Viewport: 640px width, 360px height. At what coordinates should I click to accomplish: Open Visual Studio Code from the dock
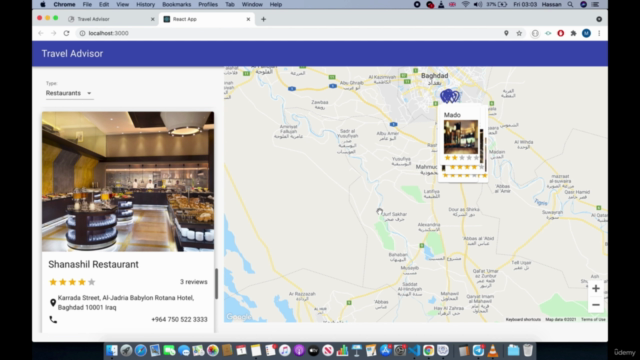[414, 350]
